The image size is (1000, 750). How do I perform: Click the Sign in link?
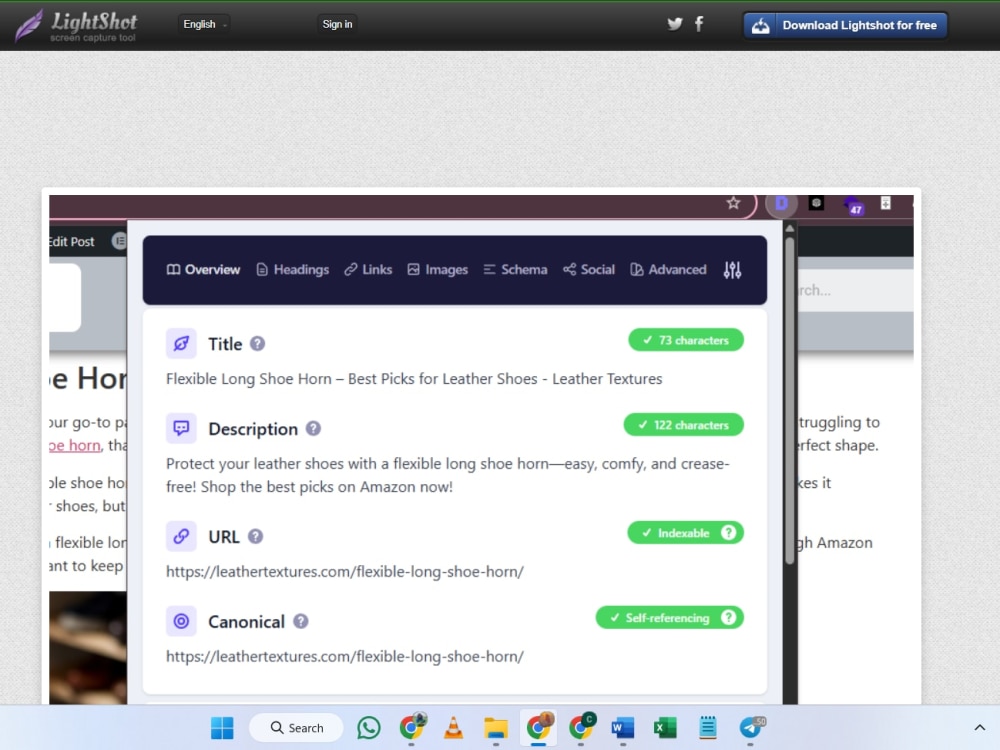tap(337, 24)
